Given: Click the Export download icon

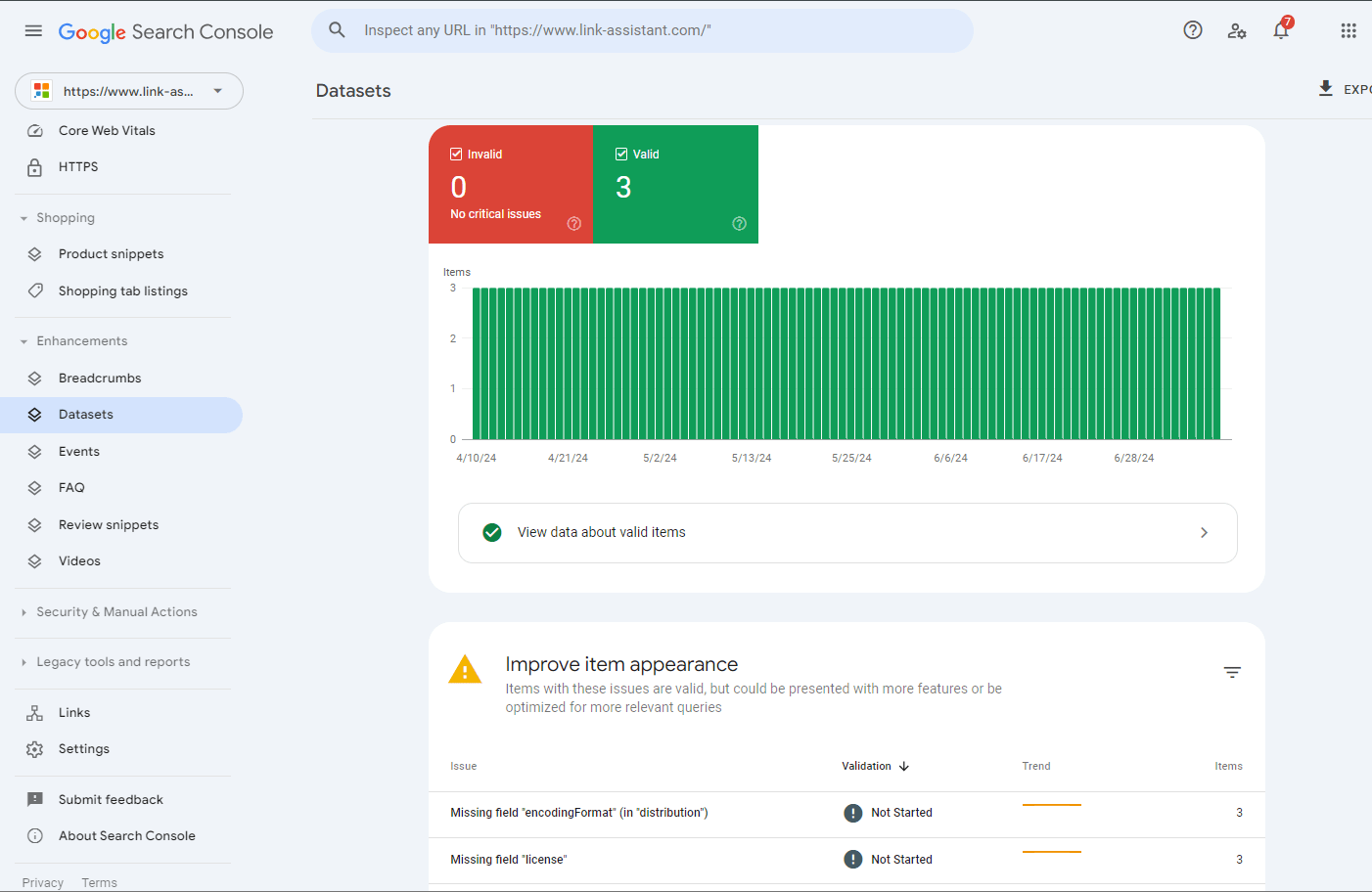Looking at the screenshot, I should pos(1326,89).
